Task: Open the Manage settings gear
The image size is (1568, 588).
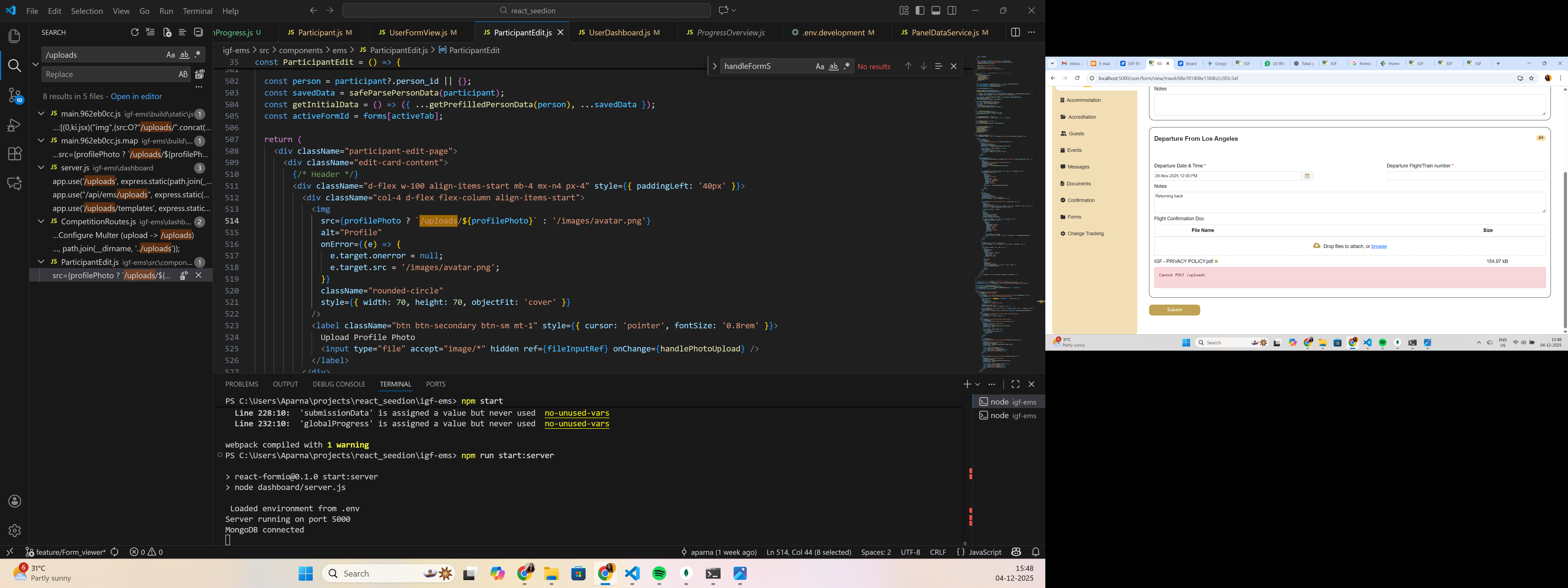Action: pyautogui.click(x=15, y=530)
